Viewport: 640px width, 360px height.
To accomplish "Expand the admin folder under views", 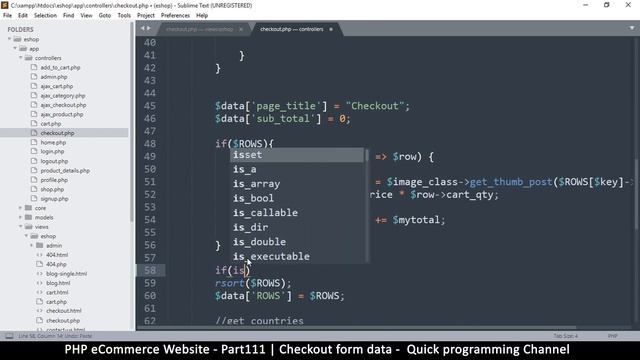I will tap(32, 245).
